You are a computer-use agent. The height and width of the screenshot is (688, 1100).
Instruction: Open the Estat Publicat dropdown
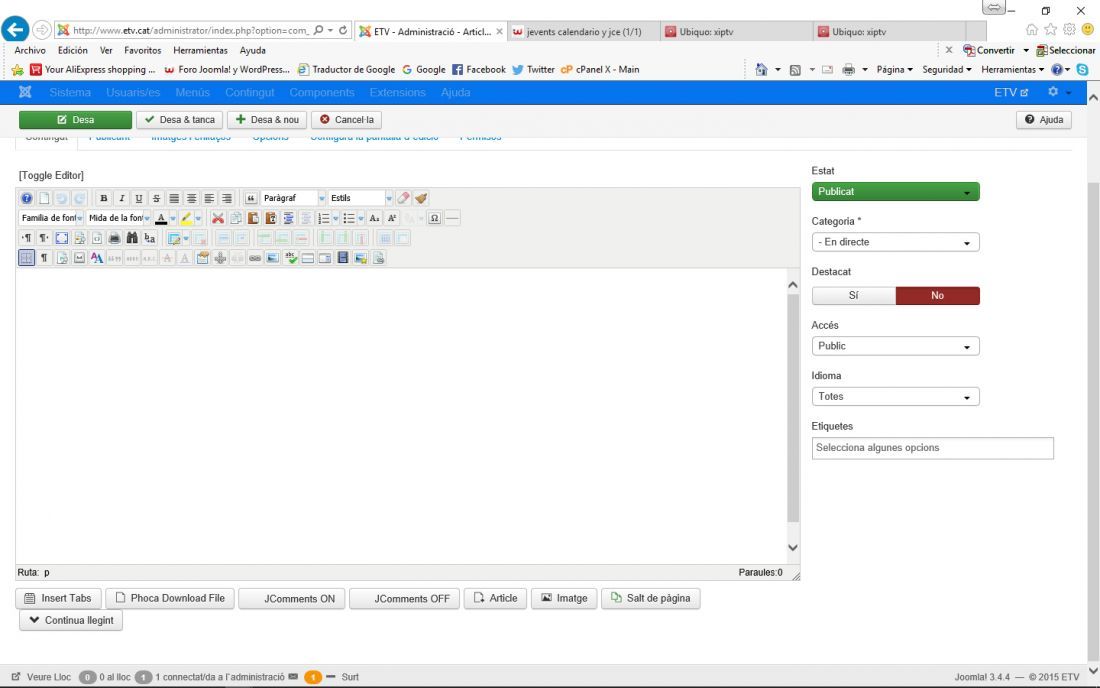point(895,191)
